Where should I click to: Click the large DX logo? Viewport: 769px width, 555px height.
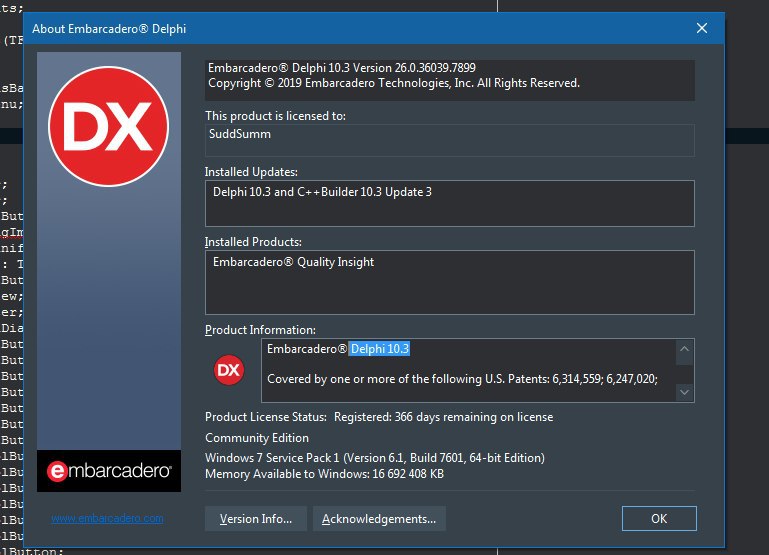pyautogui.click(x=108, y=126)
